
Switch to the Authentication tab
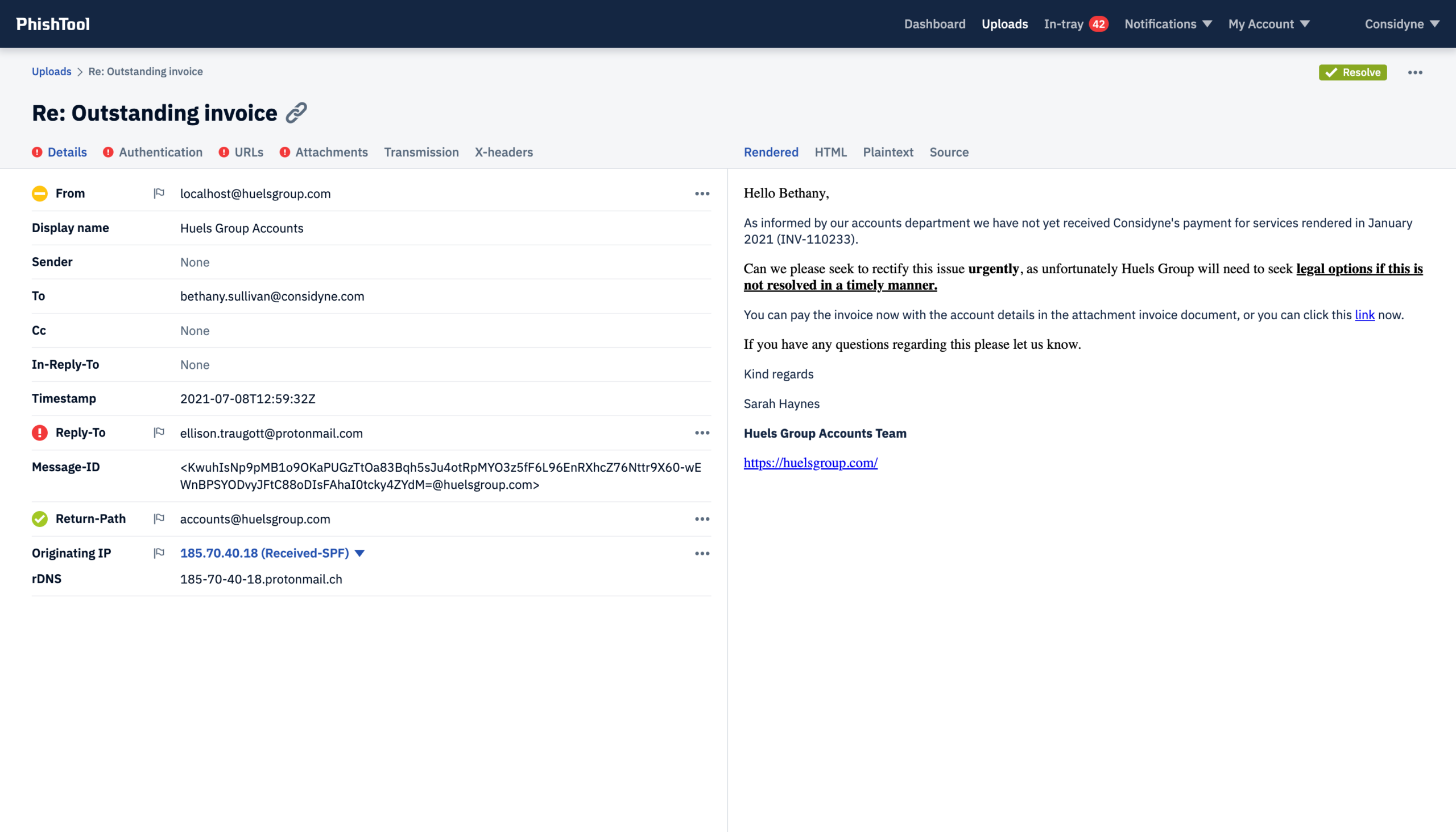point(152,152)
